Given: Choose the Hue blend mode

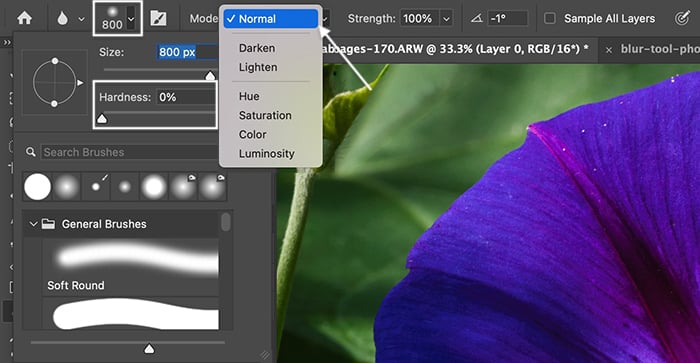Looking at the screenshot, I should [x=249, y=96].
